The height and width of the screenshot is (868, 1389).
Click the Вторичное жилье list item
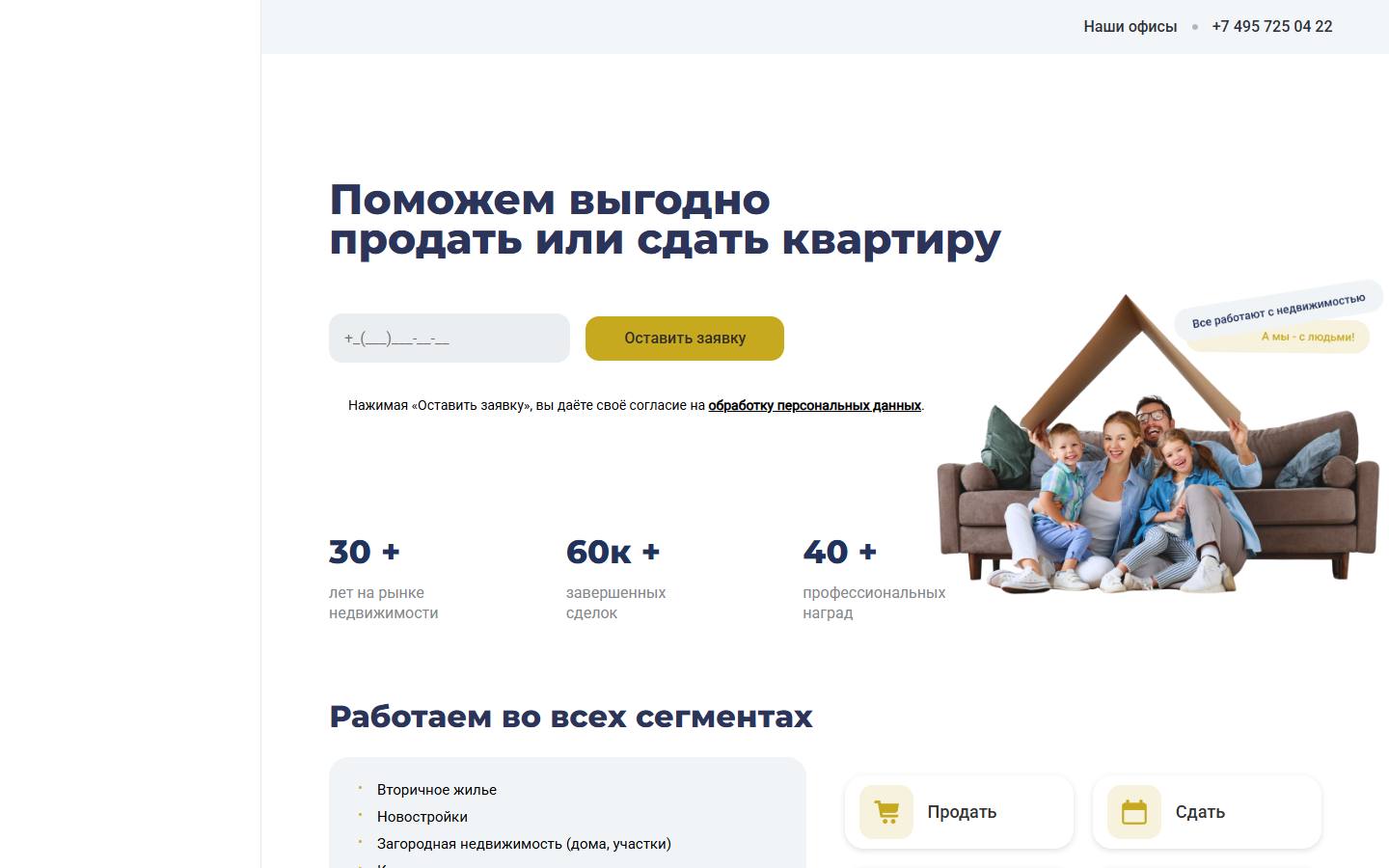[437, 790]
